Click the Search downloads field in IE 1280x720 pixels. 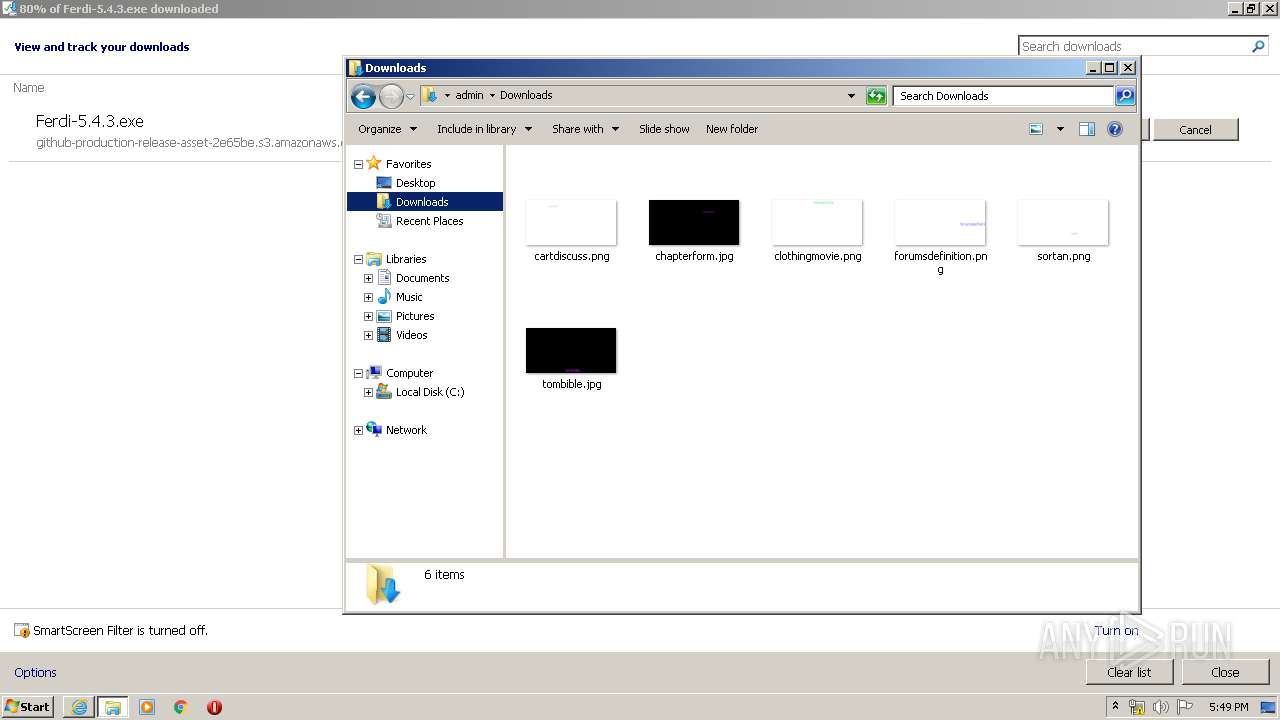click(x=1134, y=46)
